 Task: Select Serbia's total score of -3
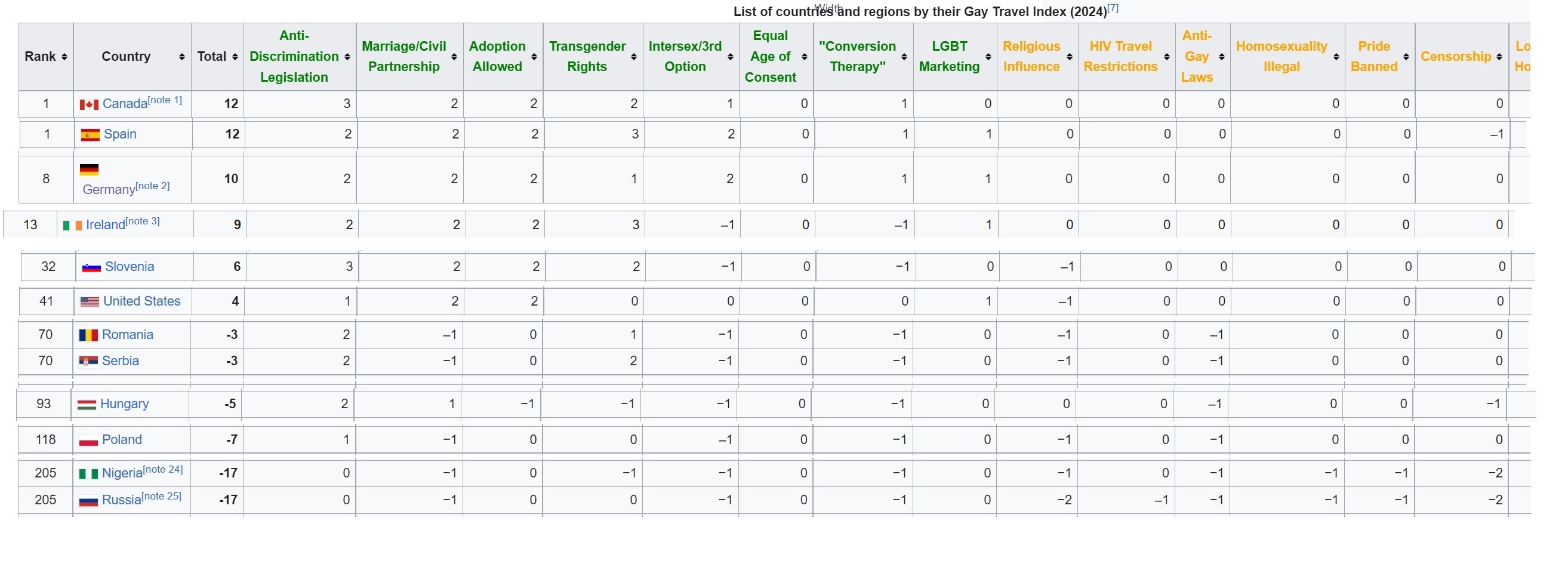click(232, 361)
